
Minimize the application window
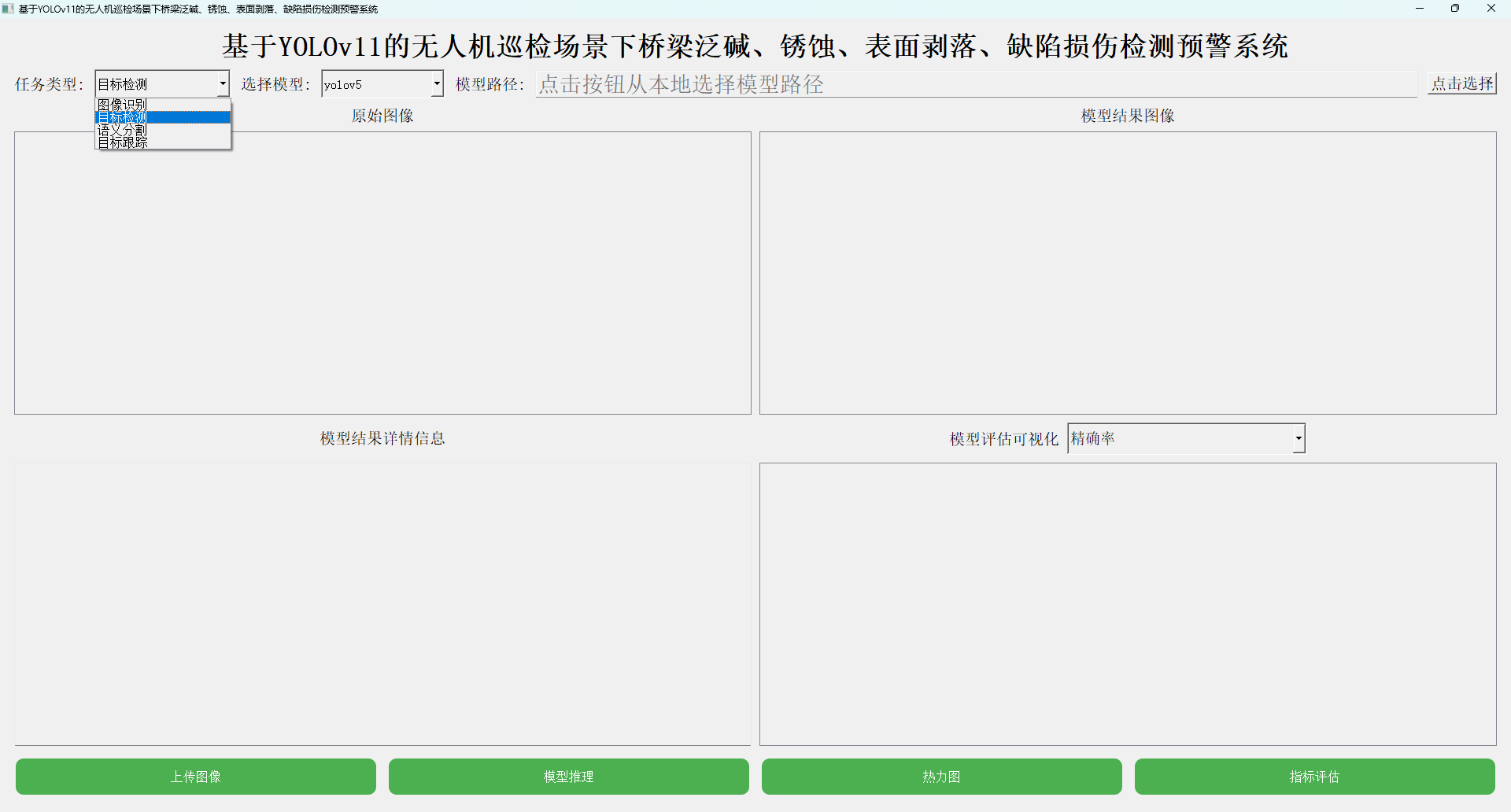(1420, 9)
